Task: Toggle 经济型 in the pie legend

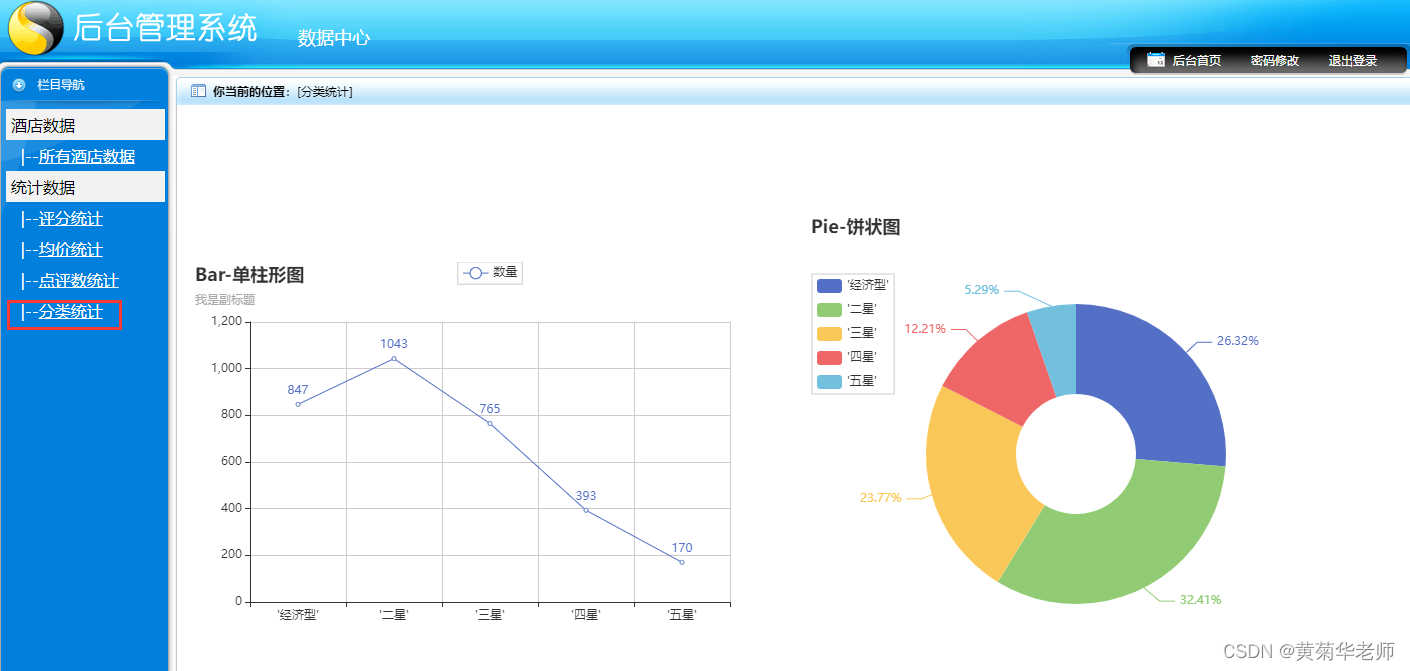Action: [x=830, y=285]
